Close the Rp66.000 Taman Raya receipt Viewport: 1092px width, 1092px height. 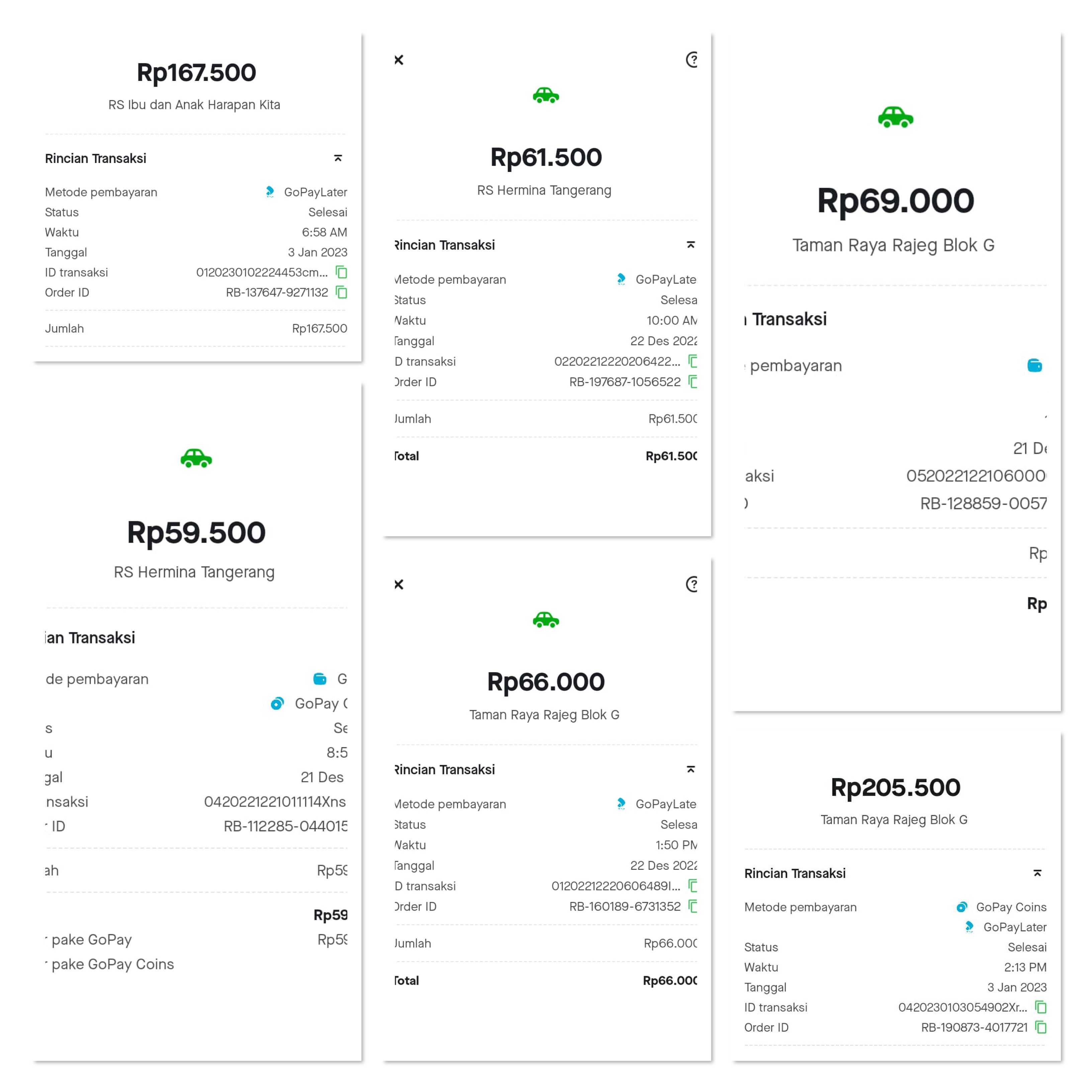point(399,584)
